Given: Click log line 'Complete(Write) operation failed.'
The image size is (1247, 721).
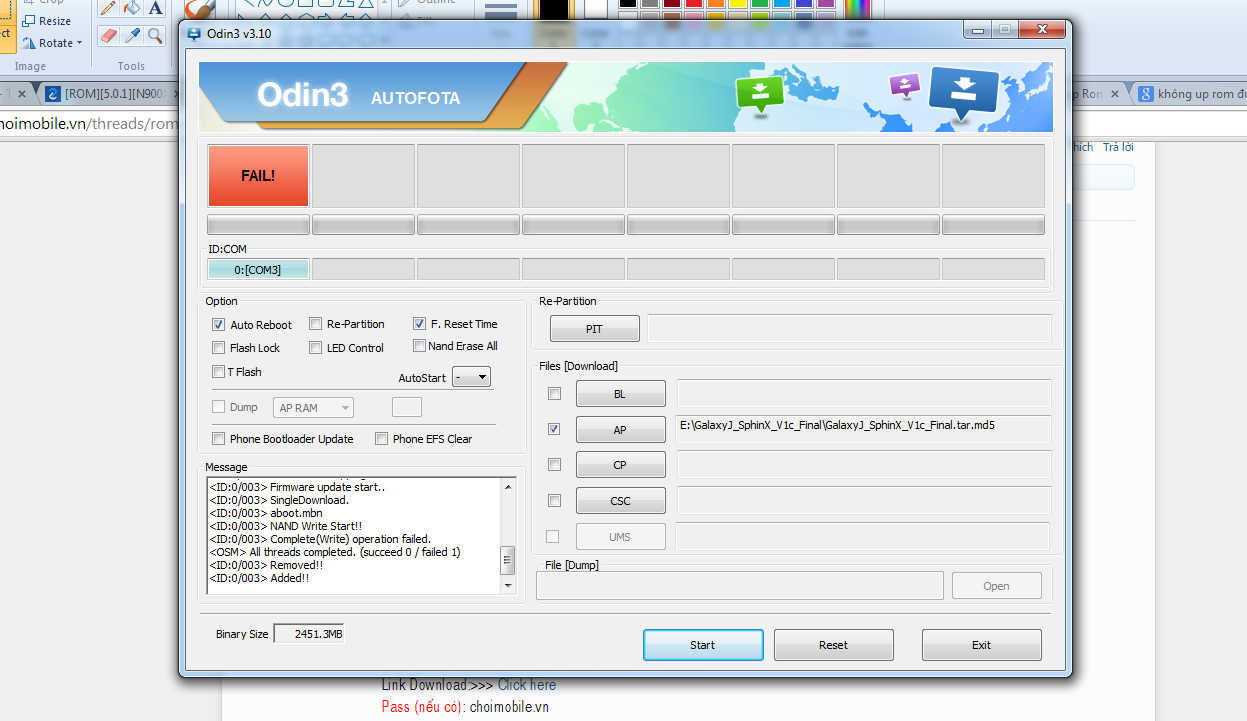Looking at the screenshot, I should (x=320, y=539).
